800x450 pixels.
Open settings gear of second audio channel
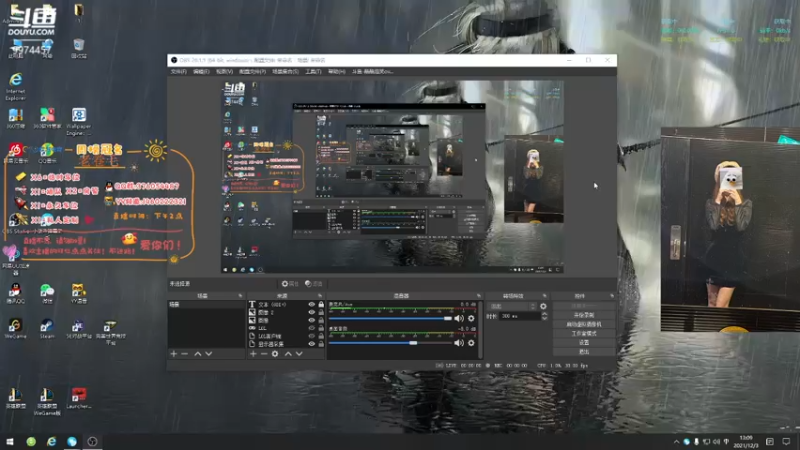471,343
